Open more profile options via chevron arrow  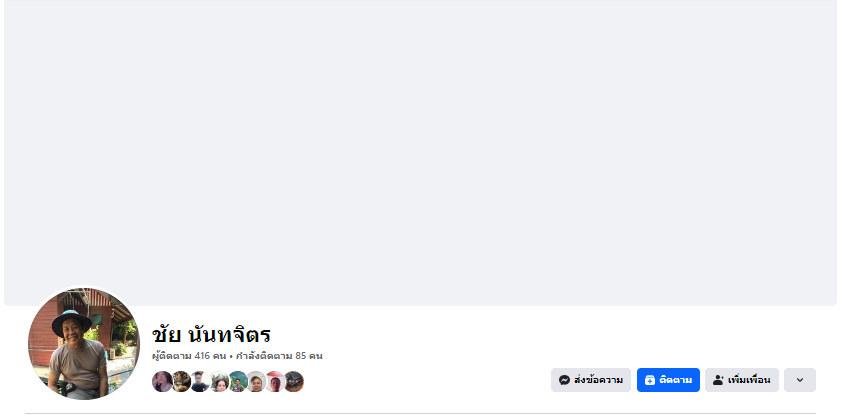pos(800,380)
